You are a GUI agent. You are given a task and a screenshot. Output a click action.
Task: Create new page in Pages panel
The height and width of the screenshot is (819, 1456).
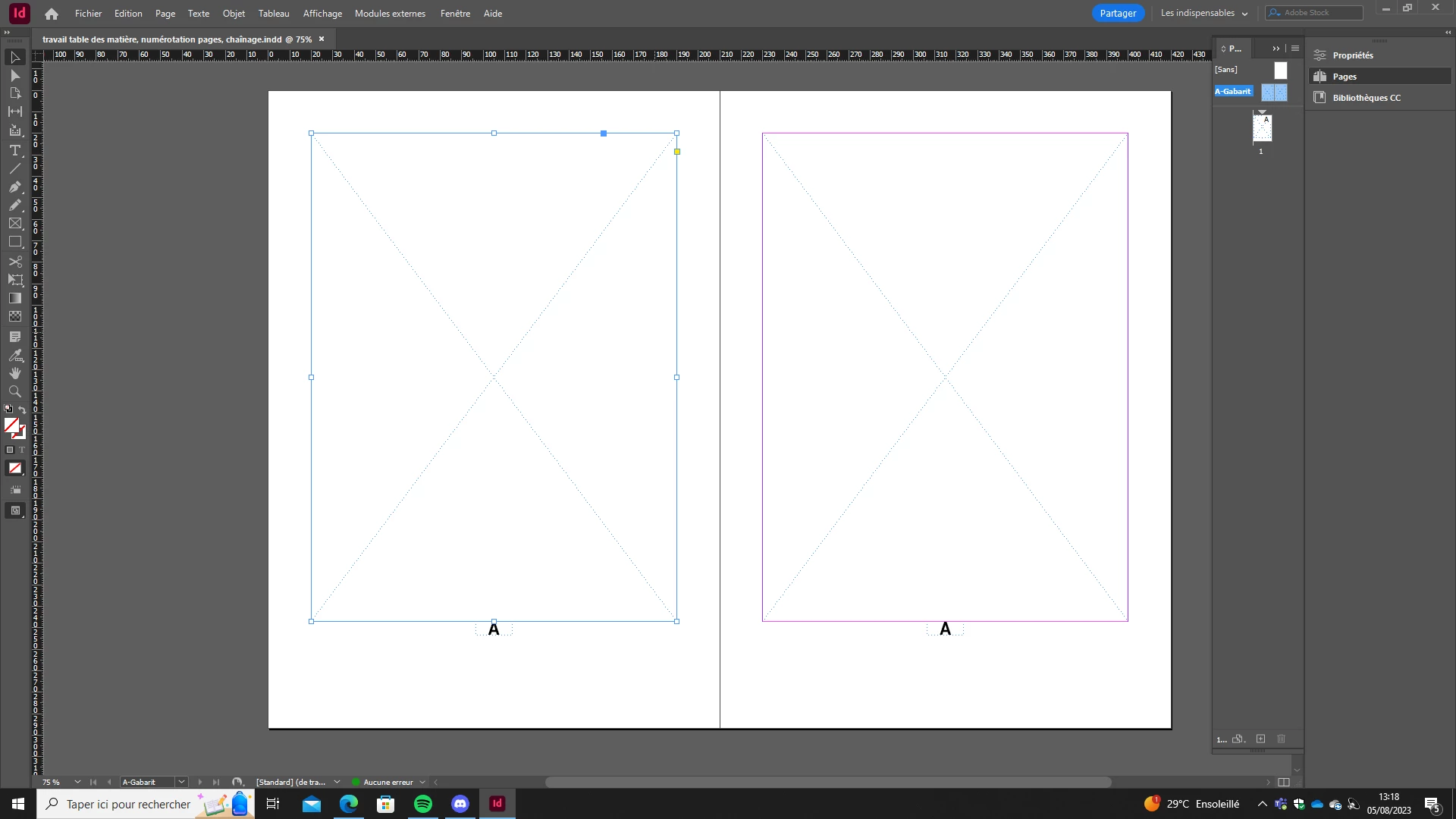tap(1260, 739)
